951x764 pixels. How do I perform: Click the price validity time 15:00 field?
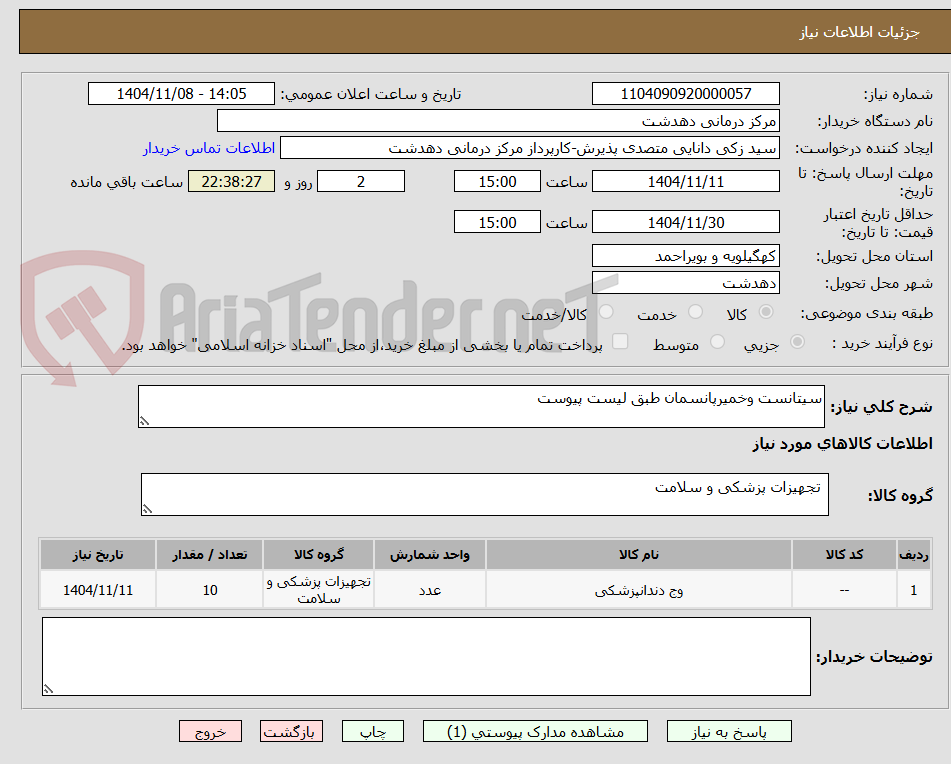click(x=497, y=222)
